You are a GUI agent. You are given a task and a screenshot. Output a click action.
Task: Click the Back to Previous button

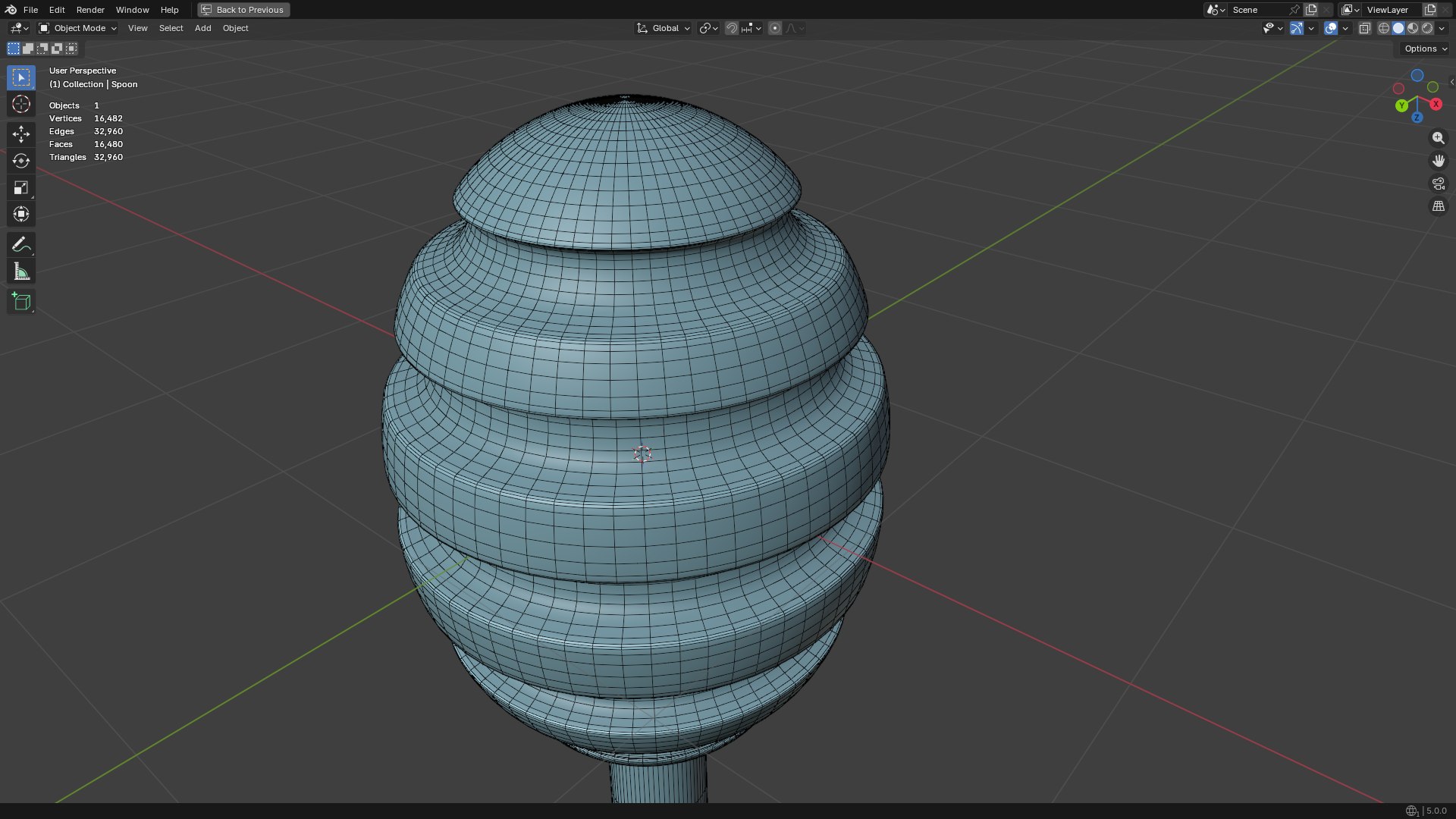(243, 10)
